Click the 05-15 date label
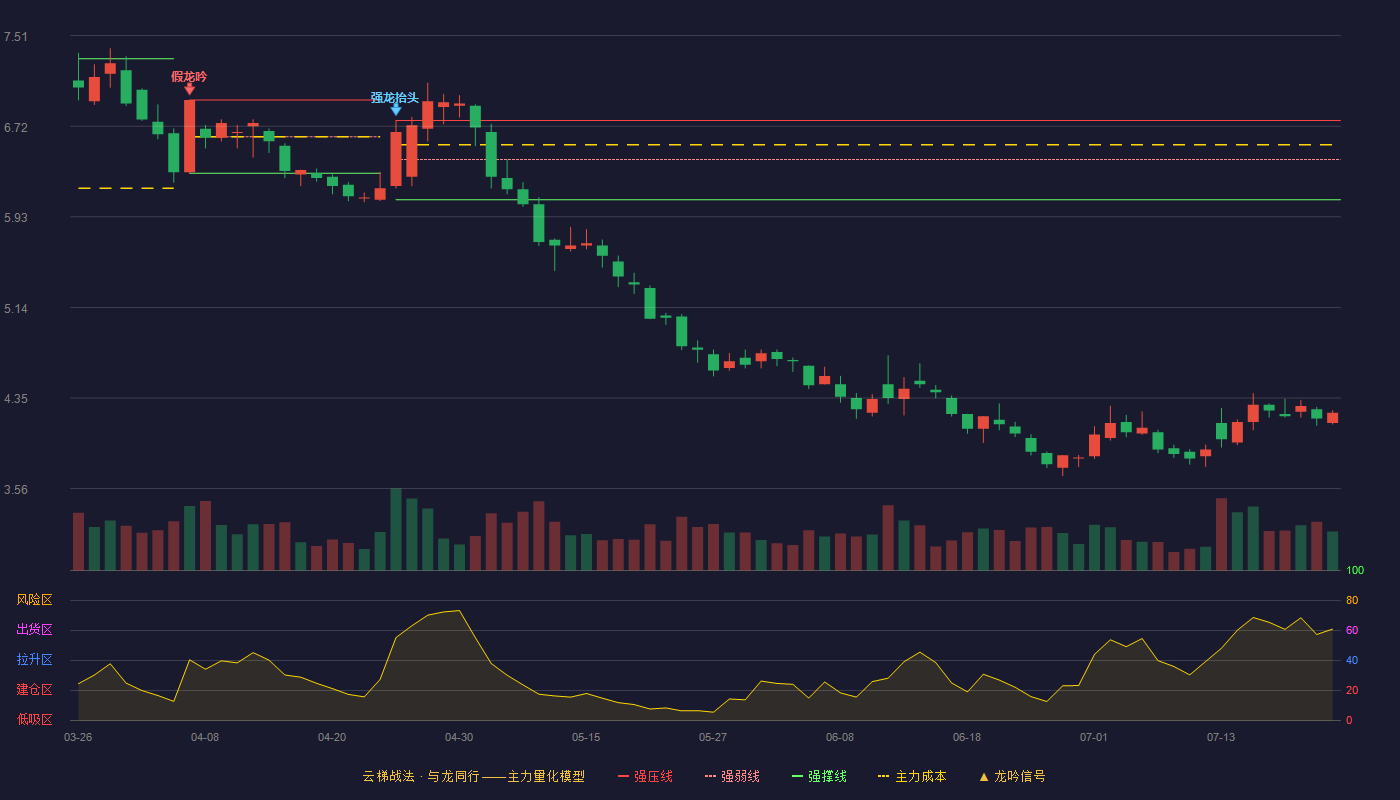 (x=586, y=737)
